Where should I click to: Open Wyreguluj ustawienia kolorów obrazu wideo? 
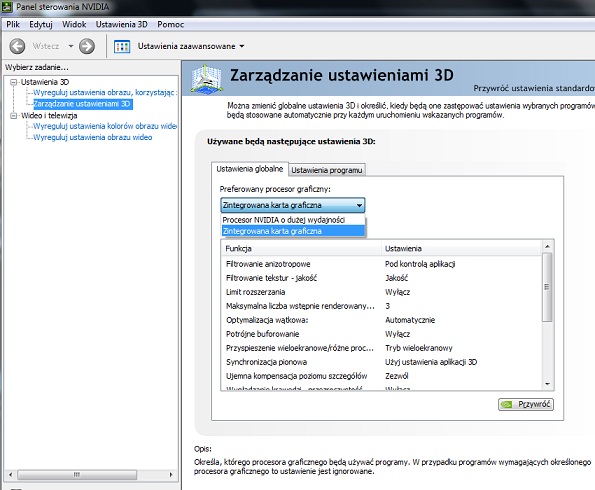click(x=105, y=126)
